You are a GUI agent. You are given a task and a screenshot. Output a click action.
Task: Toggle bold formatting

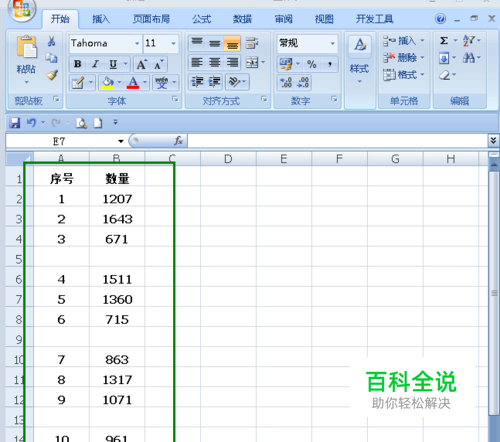tap(78, 64)
